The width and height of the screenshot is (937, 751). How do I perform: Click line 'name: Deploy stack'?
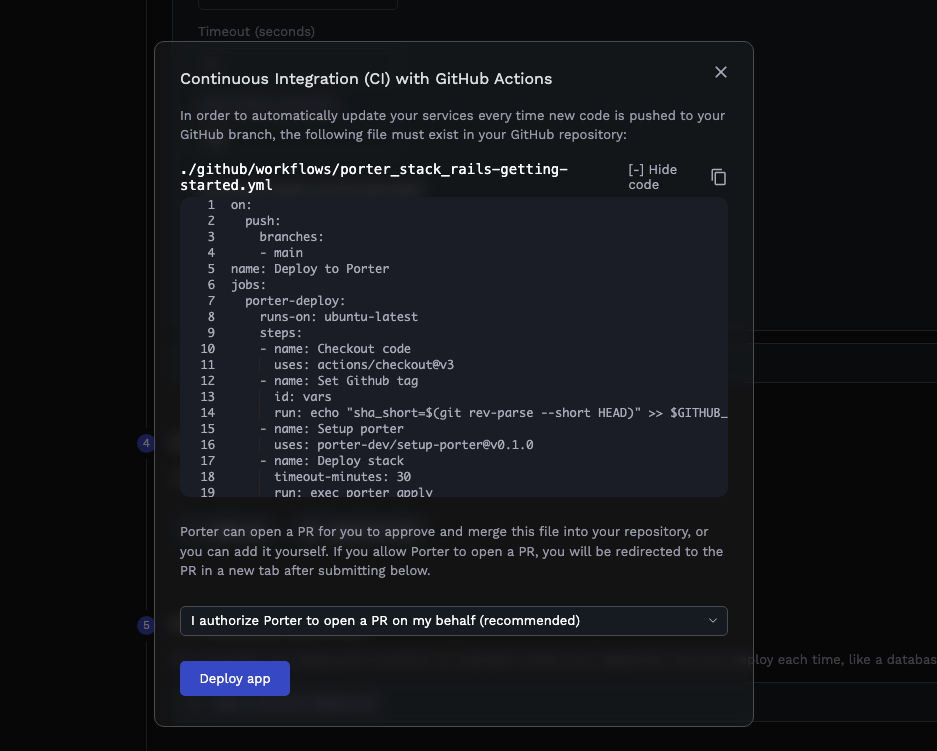tap(332, 461)
